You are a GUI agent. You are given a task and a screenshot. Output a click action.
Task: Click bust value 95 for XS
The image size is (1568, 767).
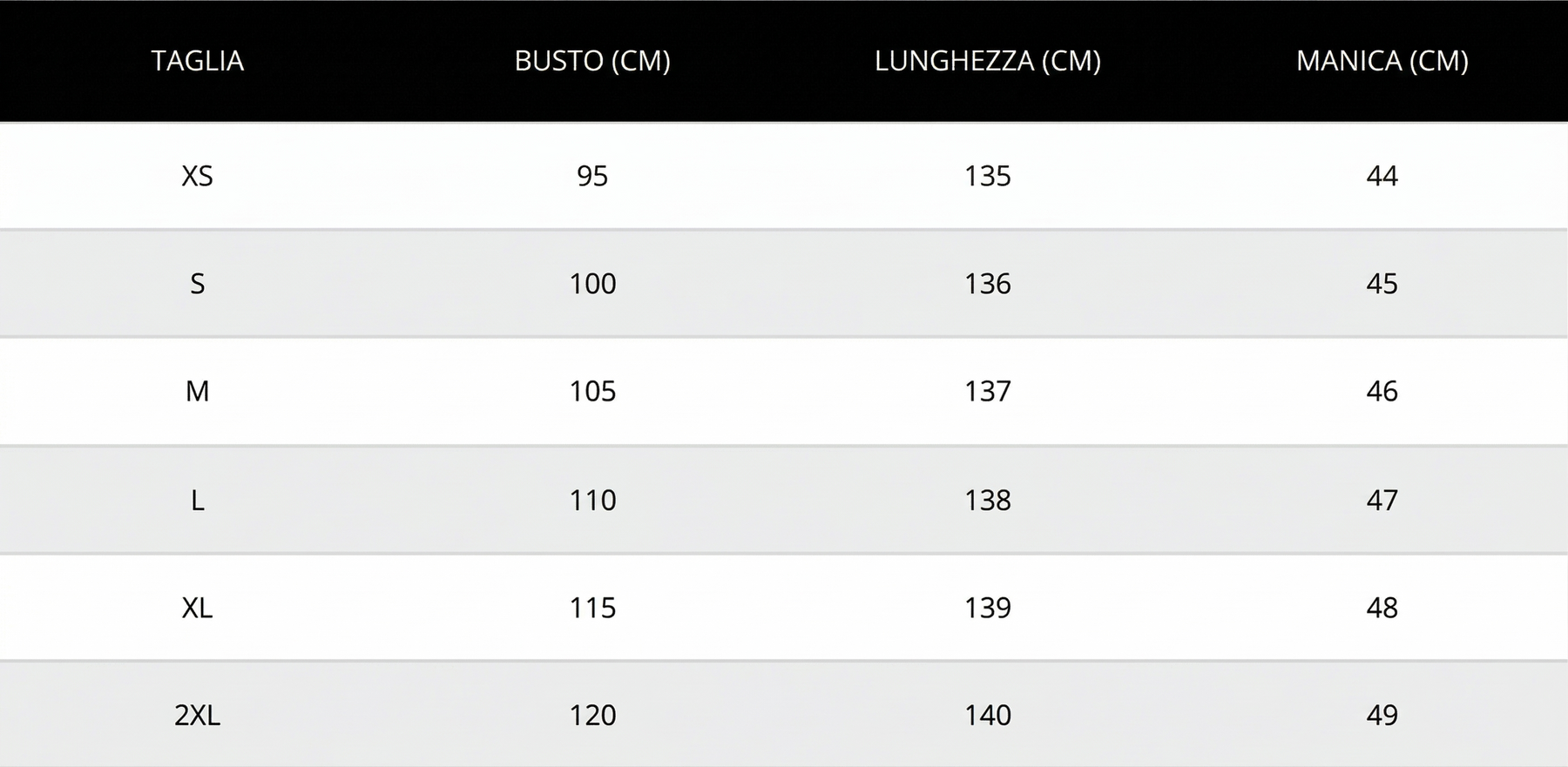(592, 176)
